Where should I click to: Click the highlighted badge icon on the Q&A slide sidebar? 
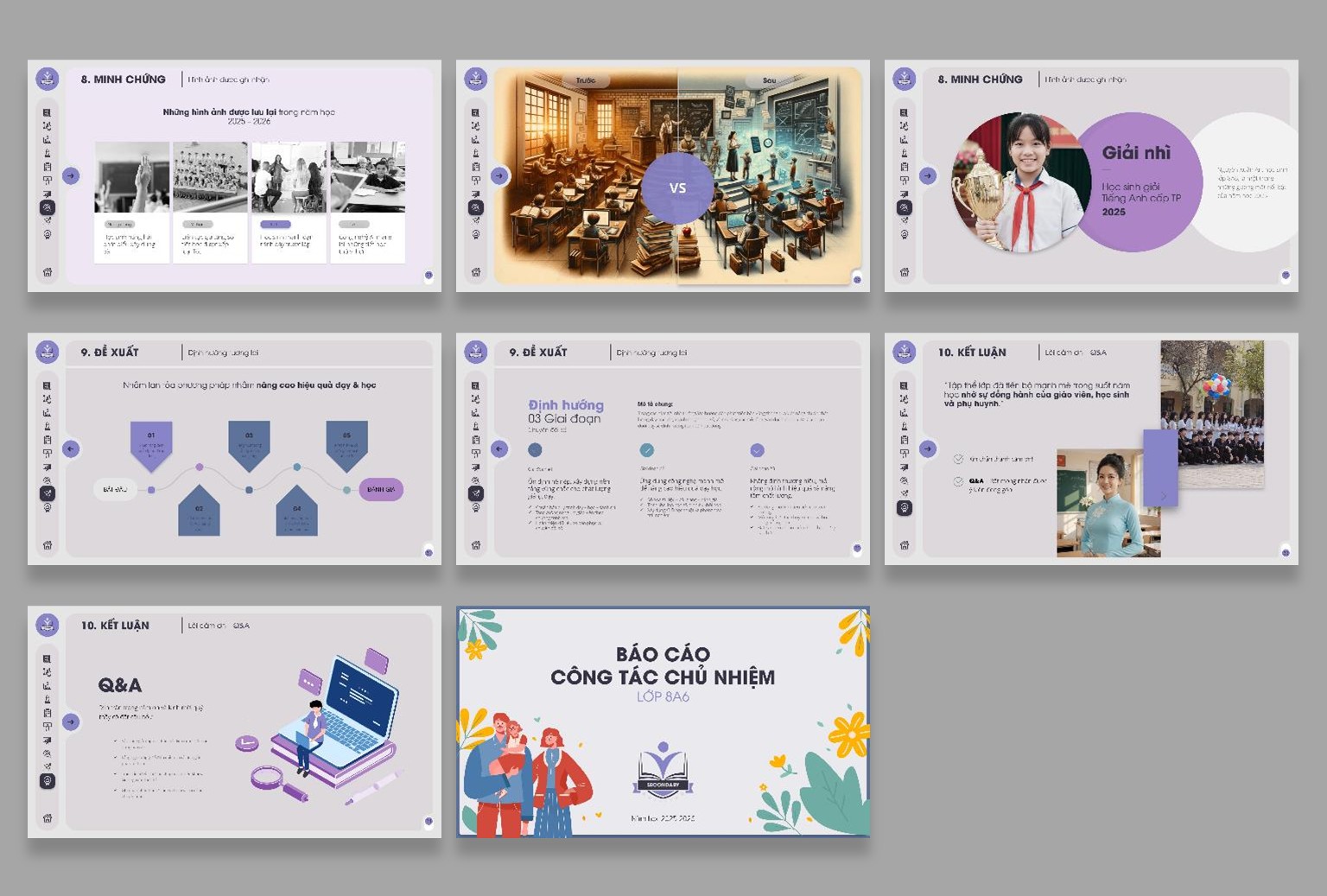[48, 780]
